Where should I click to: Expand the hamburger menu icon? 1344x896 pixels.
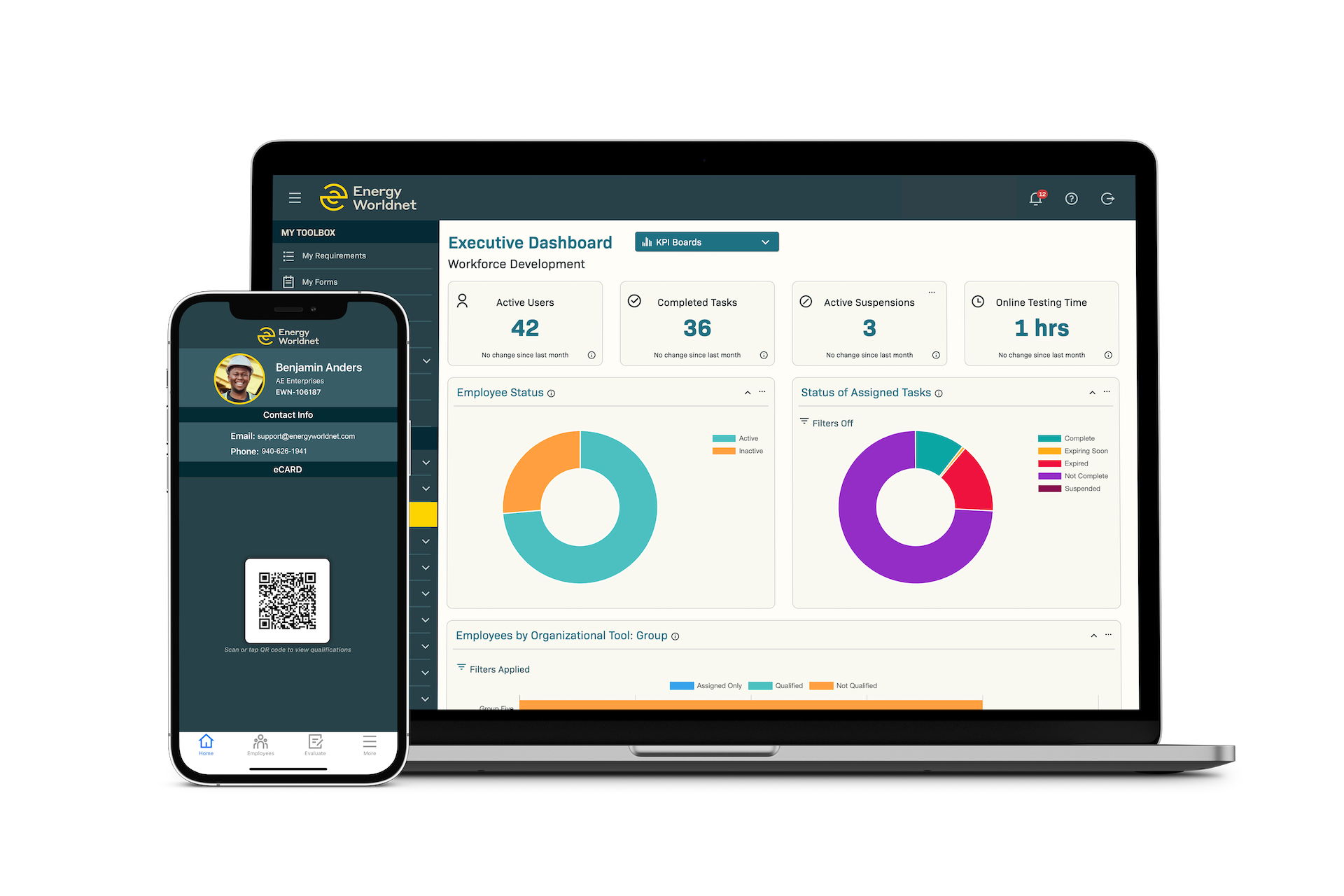(293, 197)
